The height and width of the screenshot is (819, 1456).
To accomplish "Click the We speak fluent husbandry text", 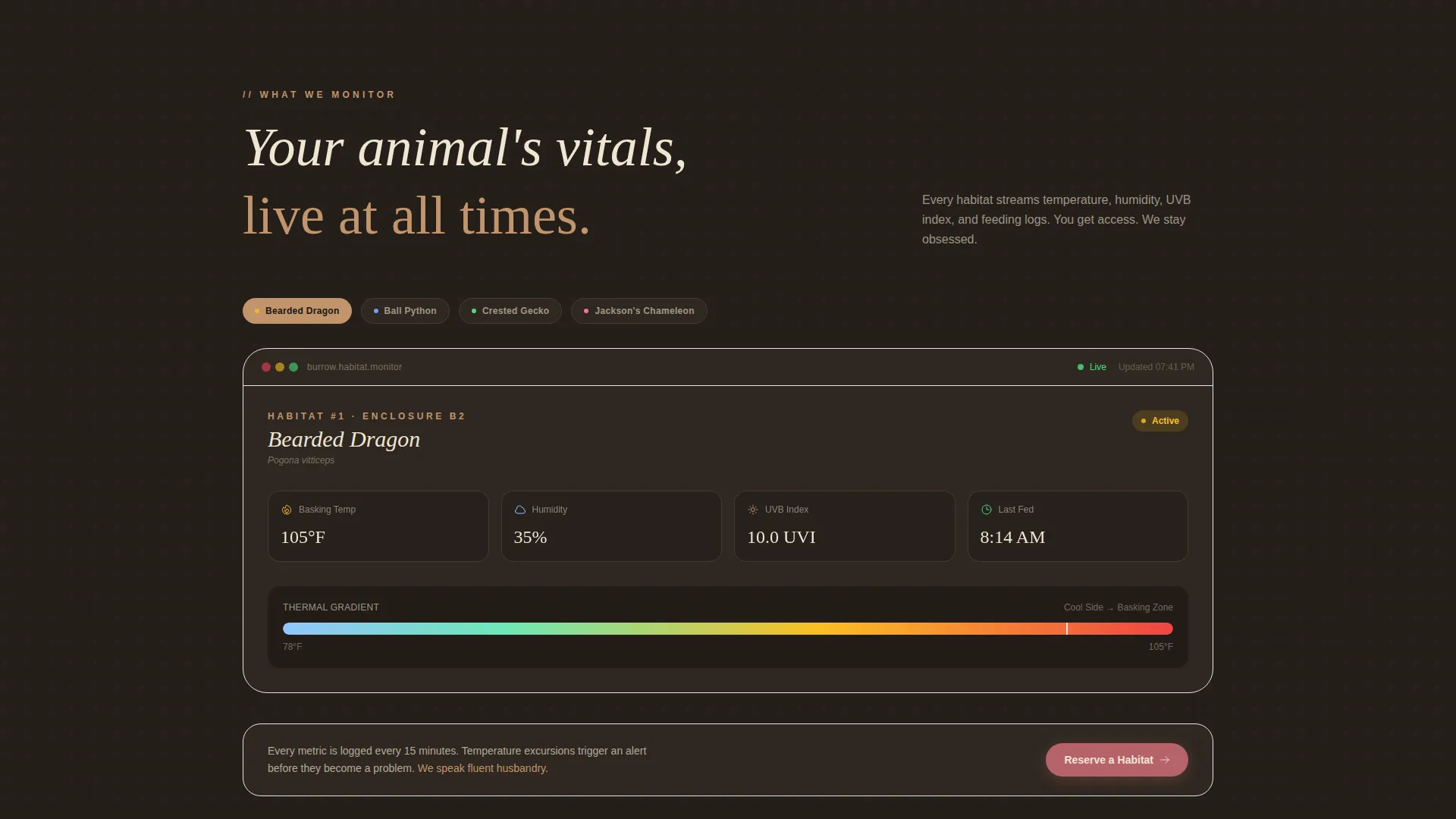I will [482, 768].
